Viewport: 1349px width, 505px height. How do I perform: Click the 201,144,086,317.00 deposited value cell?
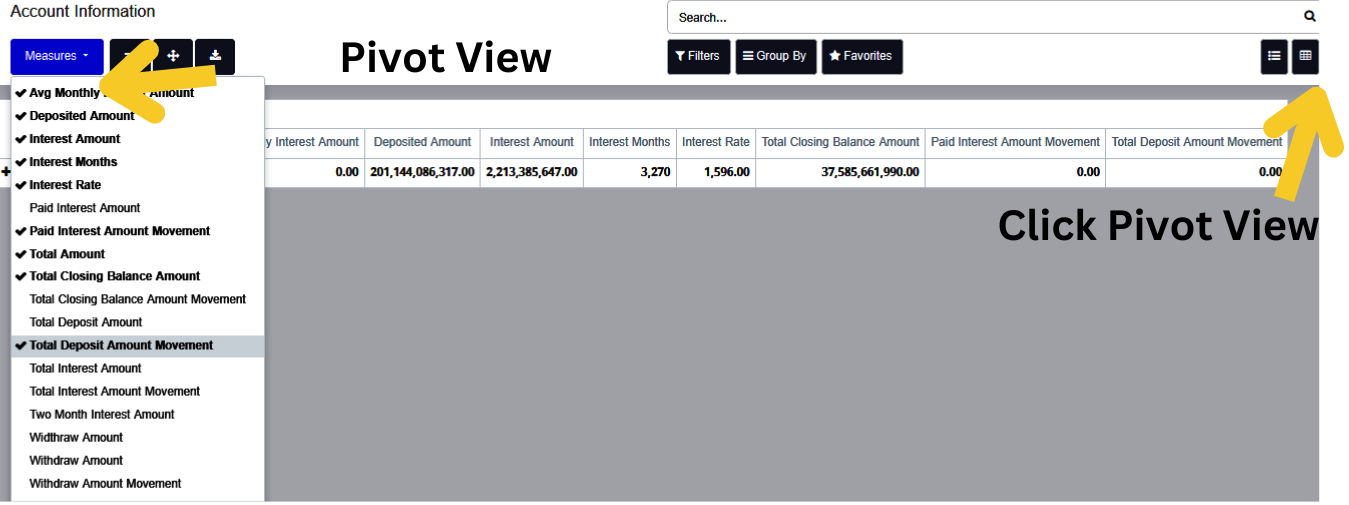422,172
